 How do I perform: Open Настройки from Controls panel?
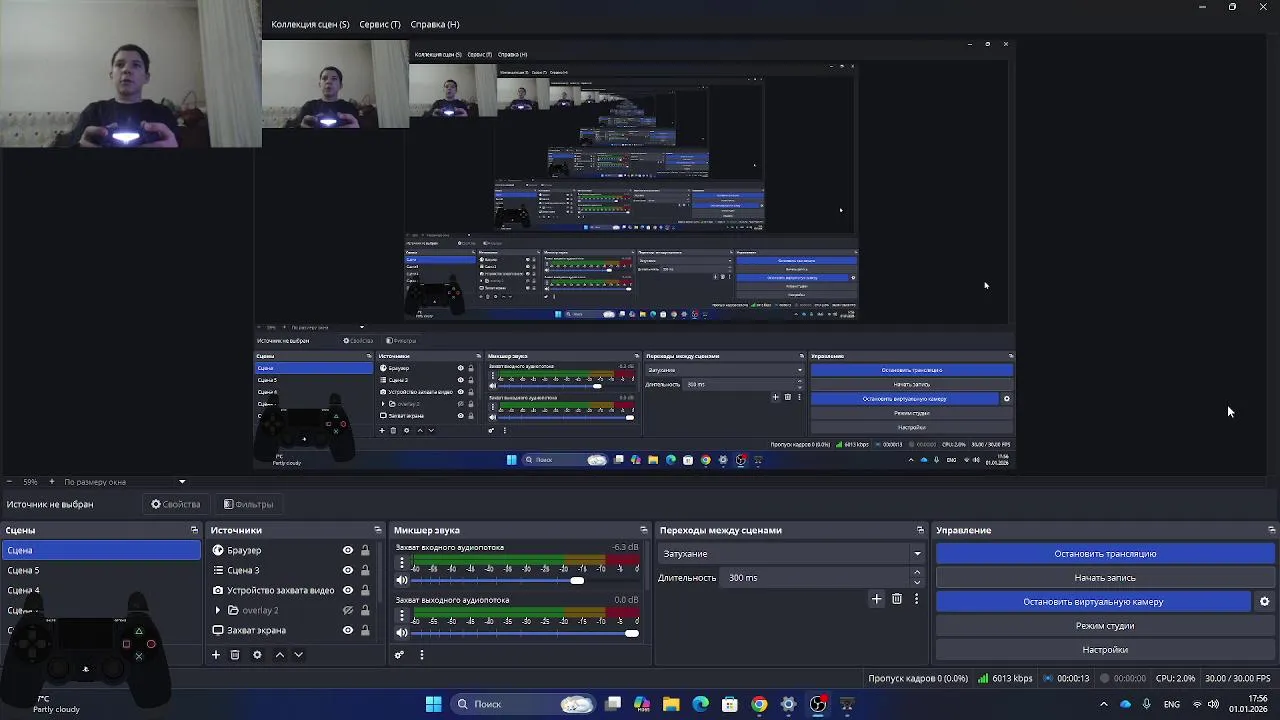tap(1105, 650)
